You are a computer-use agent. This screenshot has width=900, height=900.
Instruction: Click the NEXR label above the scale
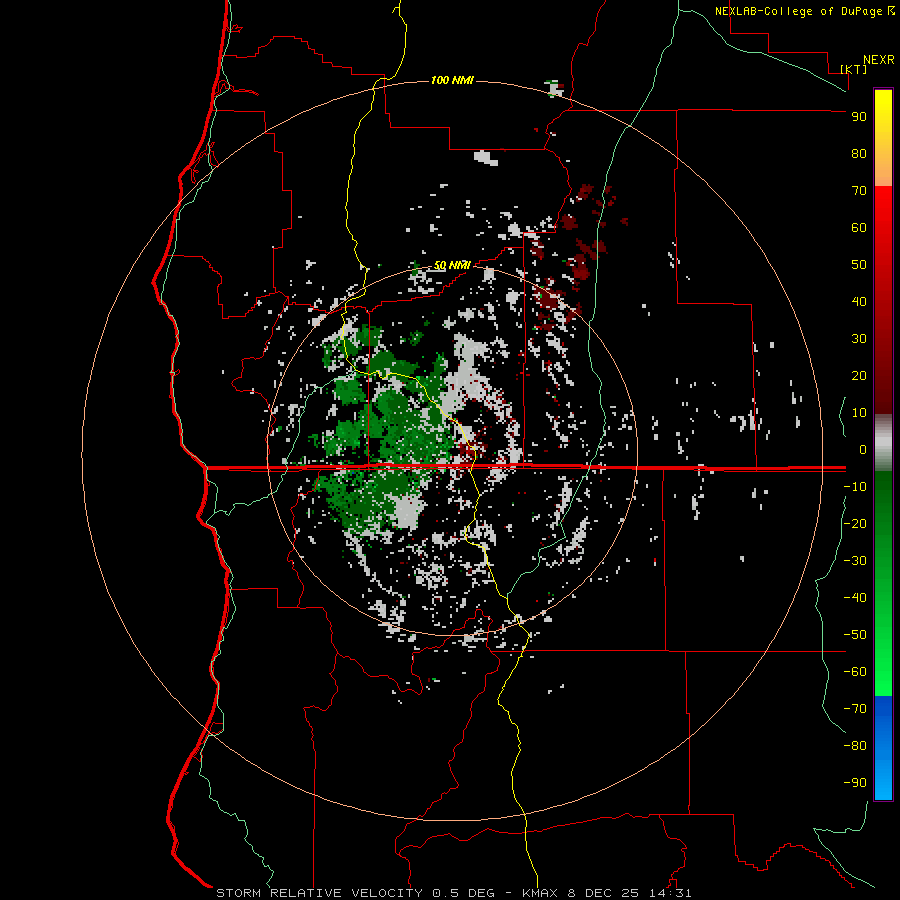(x=878, y=60)
